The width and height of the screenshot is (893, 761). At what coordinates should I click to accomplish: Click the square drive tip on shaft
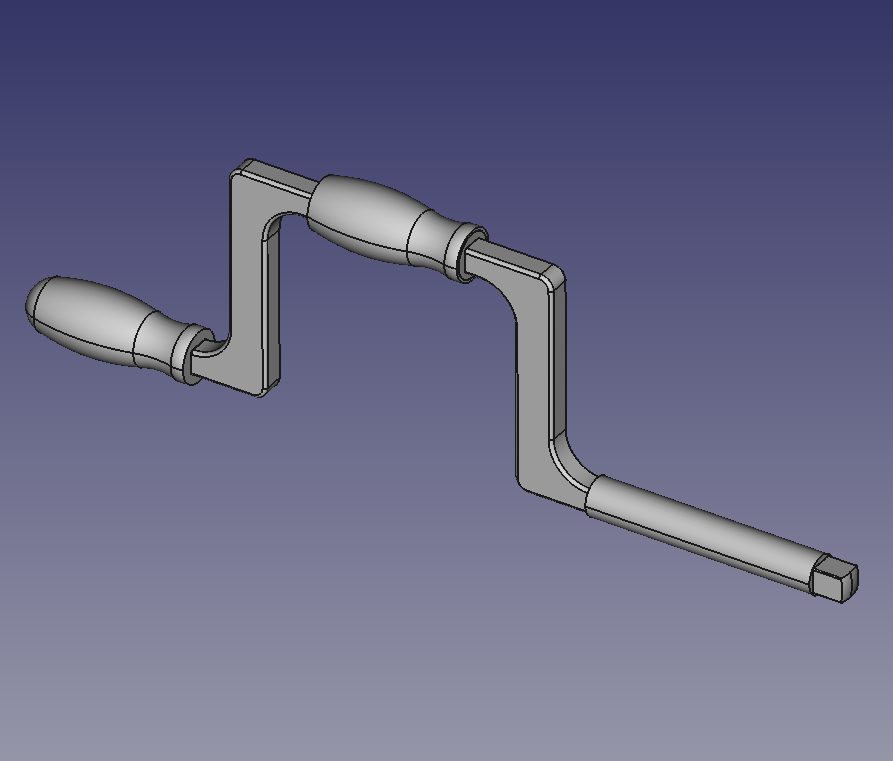tap(834, 580)
